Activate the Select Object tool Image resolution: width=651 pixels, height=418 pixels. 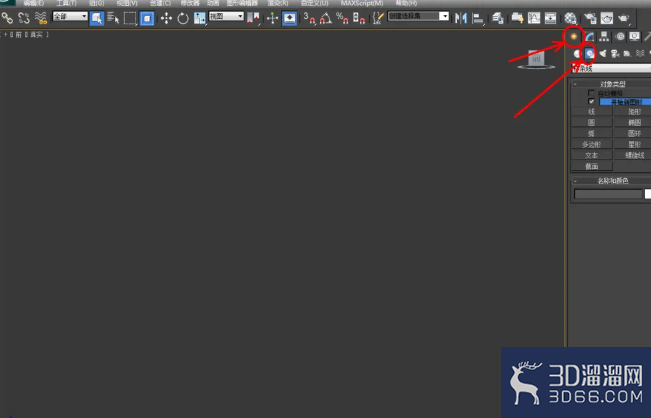coord(97,18)
